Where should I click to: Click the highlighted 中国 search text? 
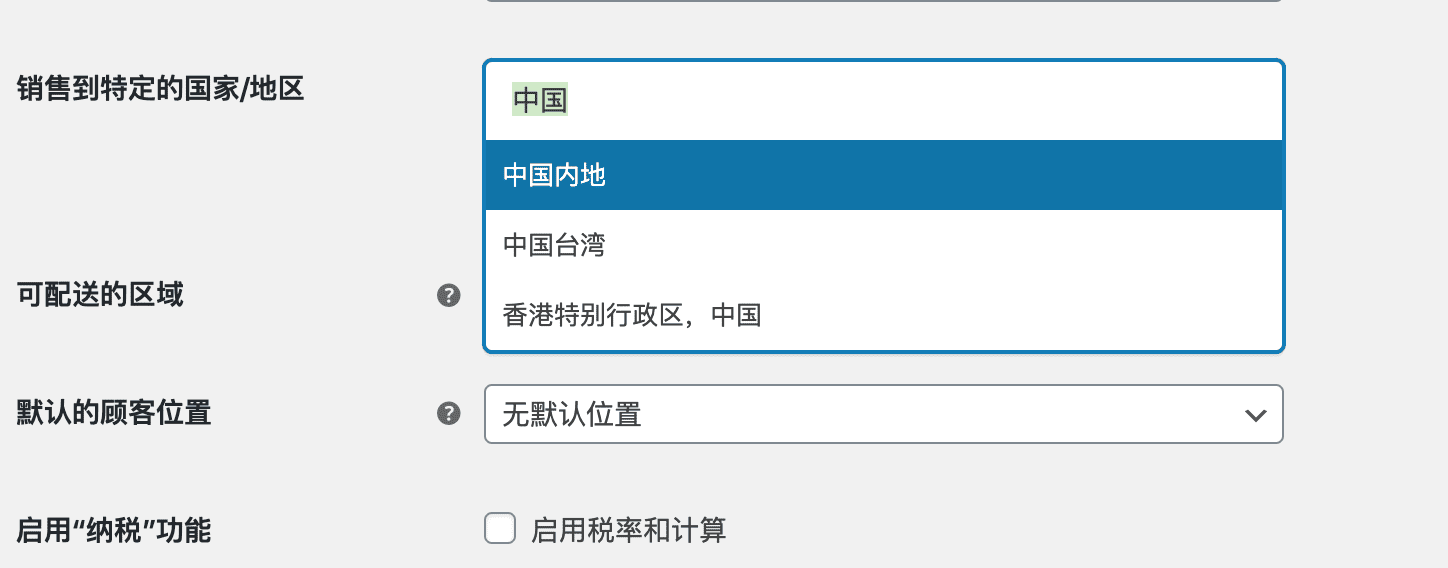(540, 100)
